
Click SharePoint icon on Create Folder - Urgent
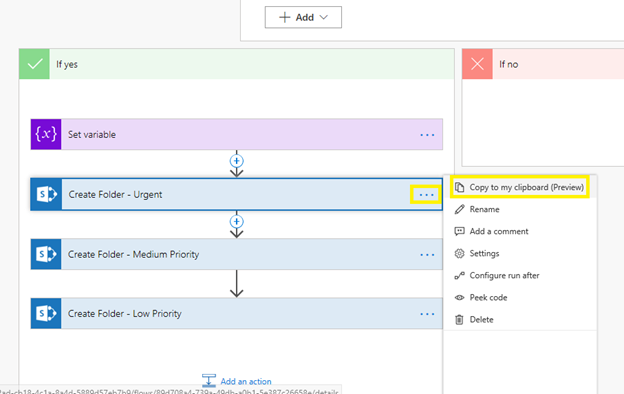(46, 194)
